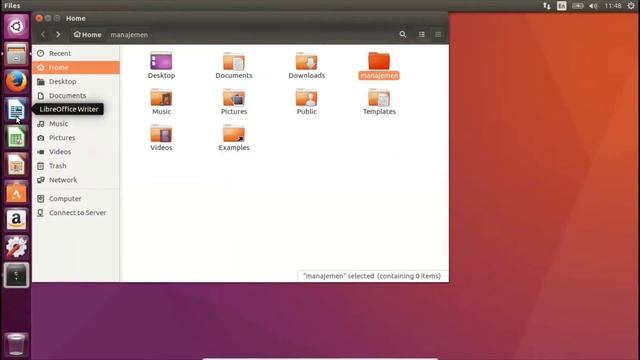Select Music in the sidebar

pos(76,124)
